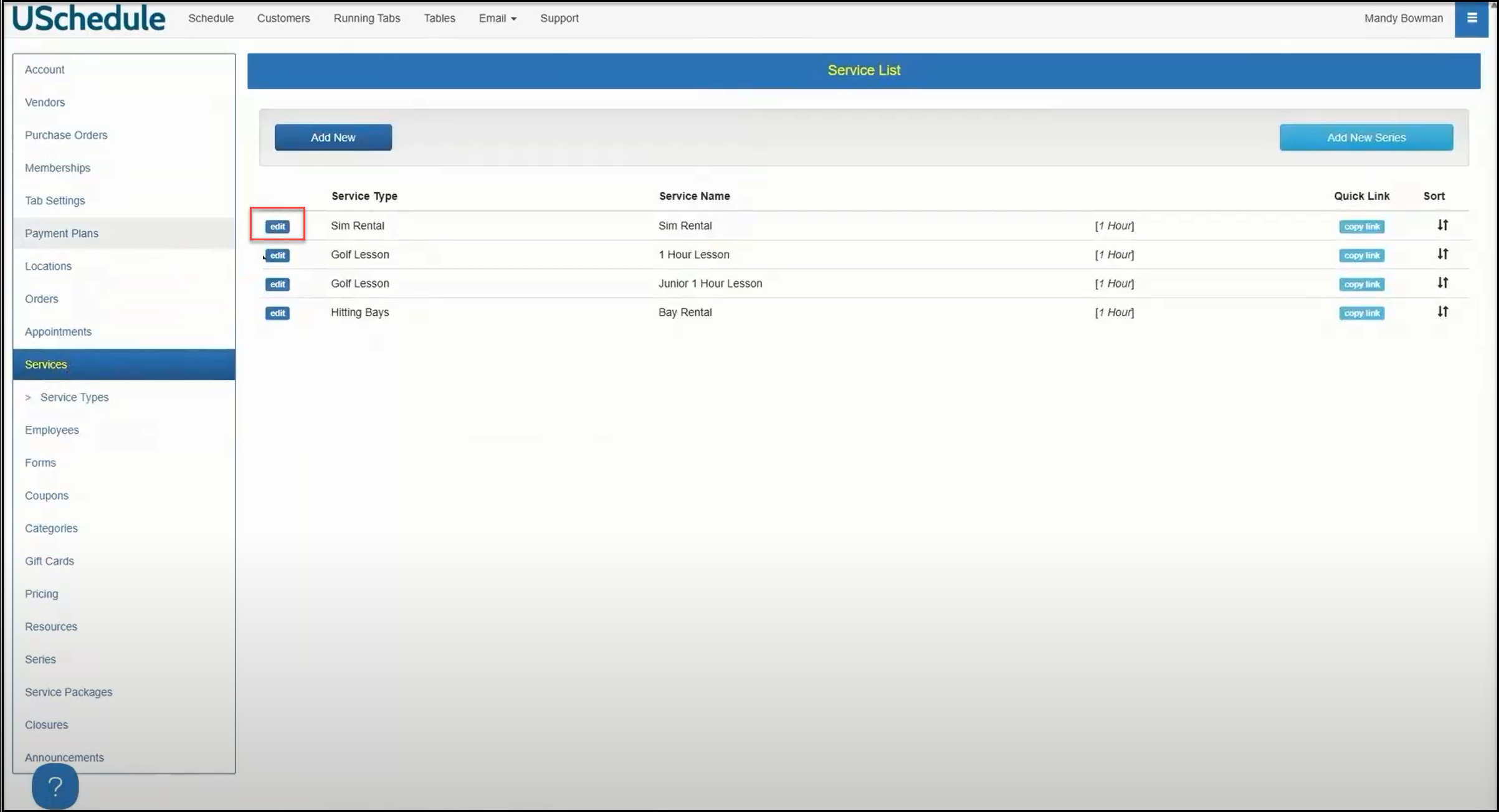Open Customers in top navigation
1499x812 pixels.
[x=283, y=19]
